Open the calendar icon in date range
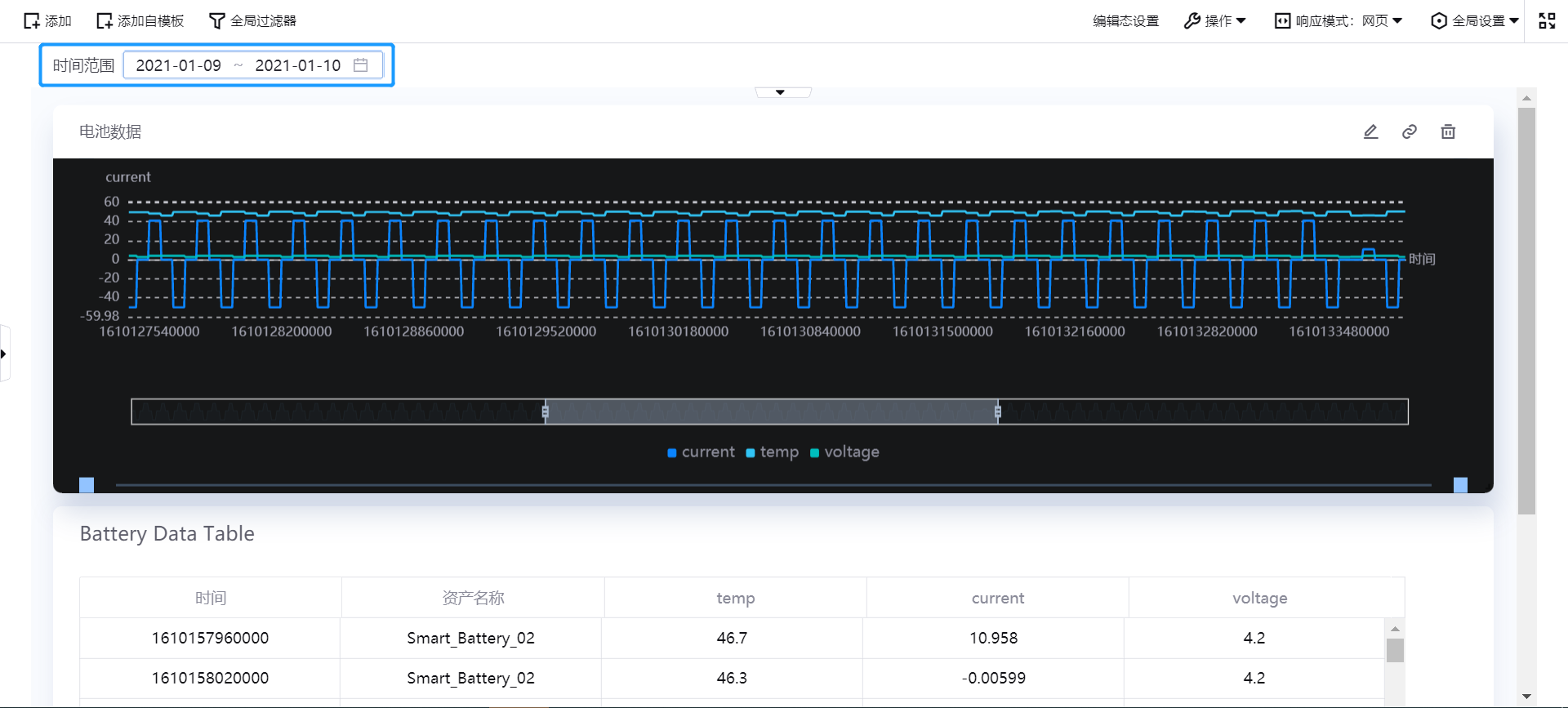 point(360,65)
